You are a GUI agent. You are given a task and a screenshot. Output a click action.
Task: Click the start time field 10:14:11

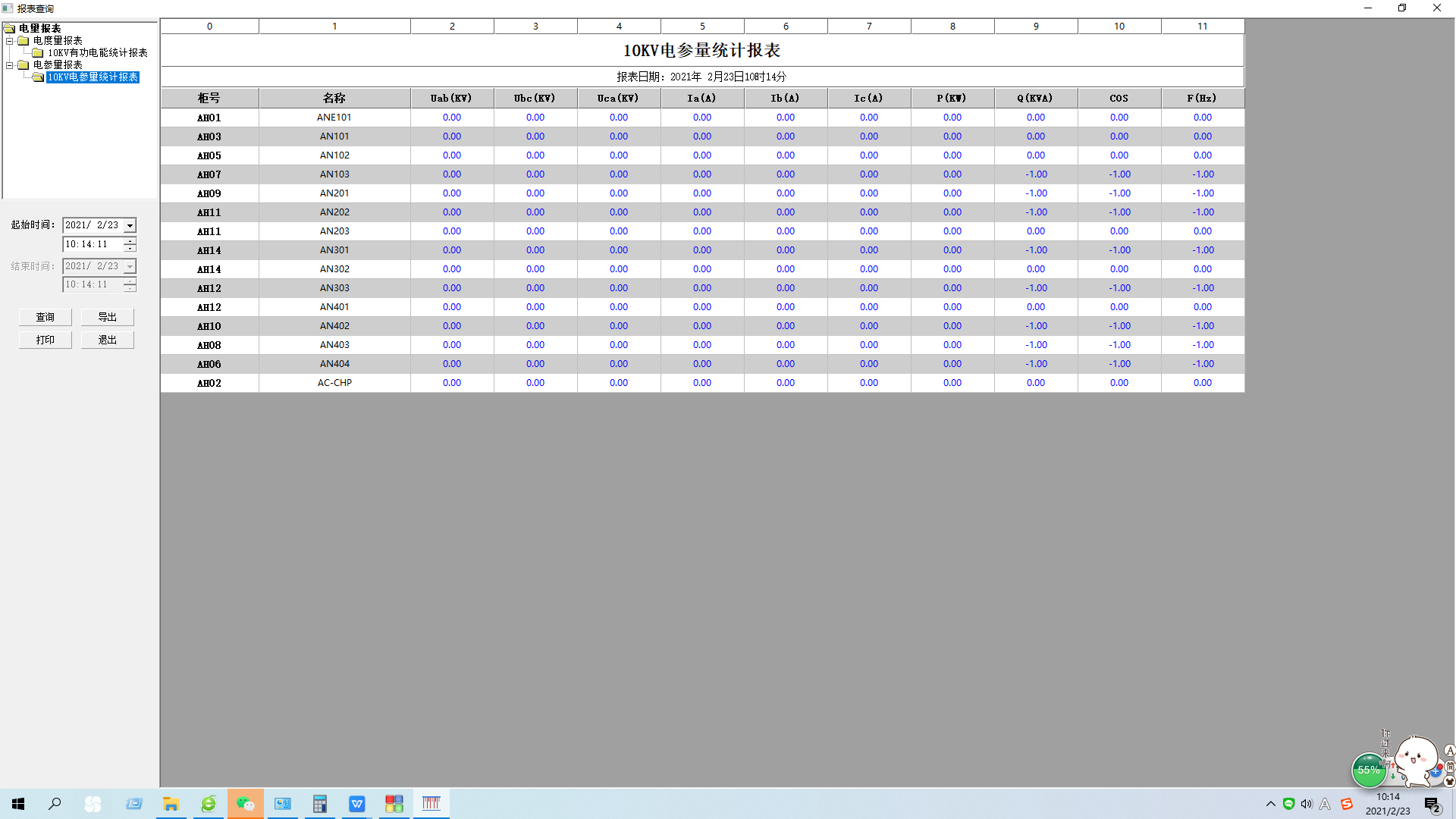coord(93,245)
